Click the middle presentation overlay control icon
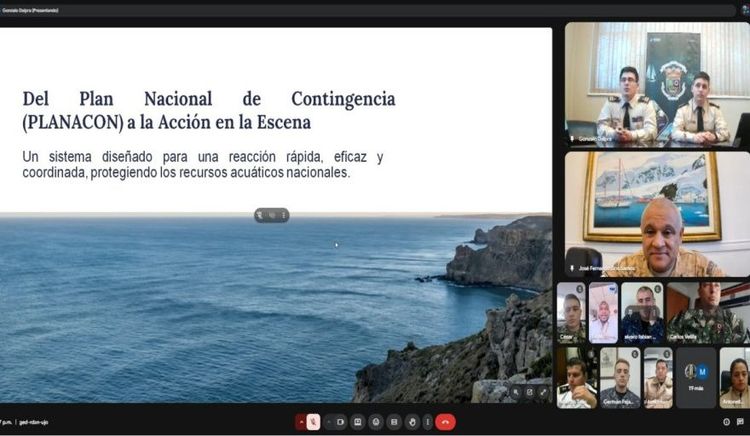Screen dimensions: 750x436 pyautogui.click(x=530, y=392)
